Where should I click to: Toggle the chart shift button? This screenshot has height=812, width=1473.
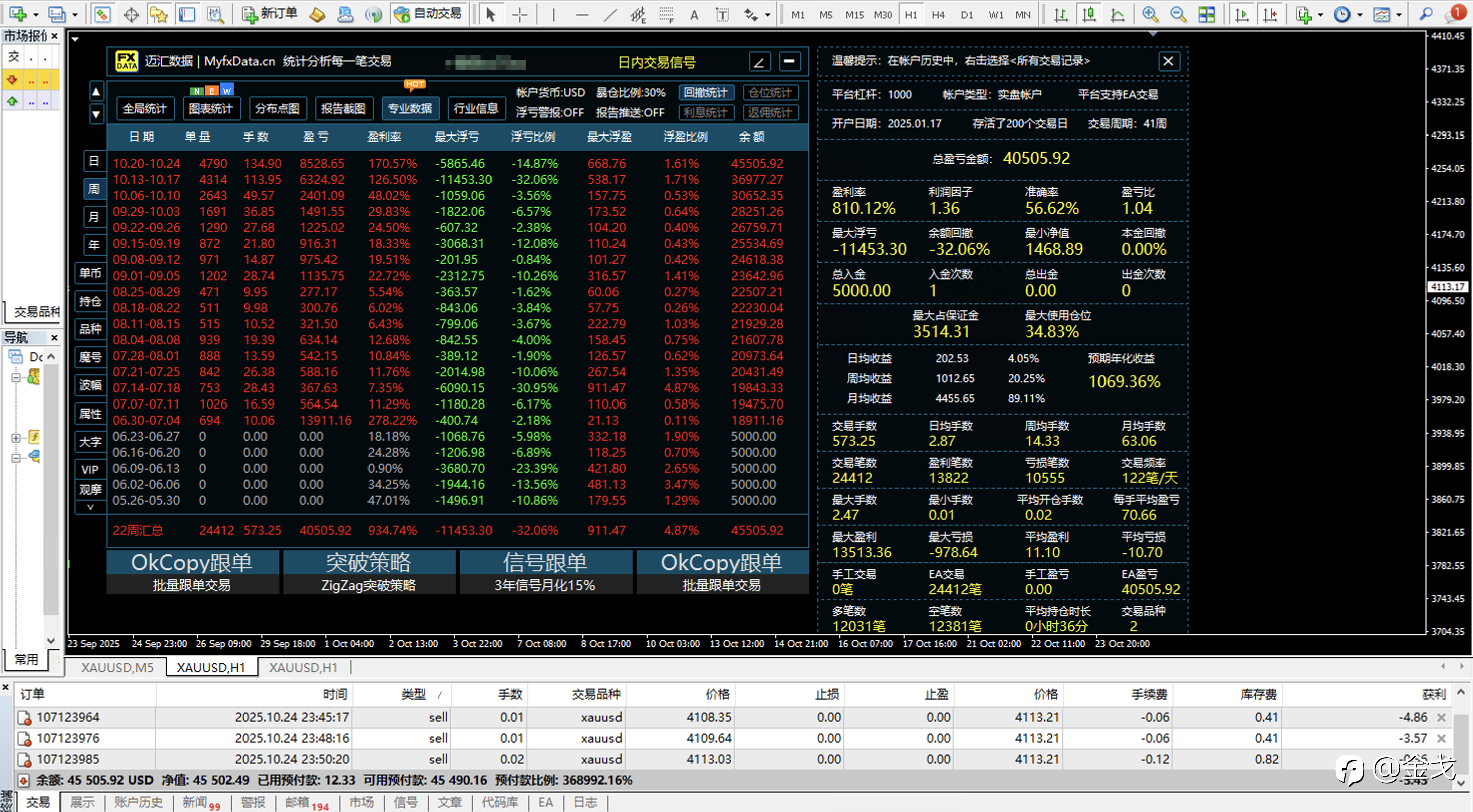pos(1270,14)
